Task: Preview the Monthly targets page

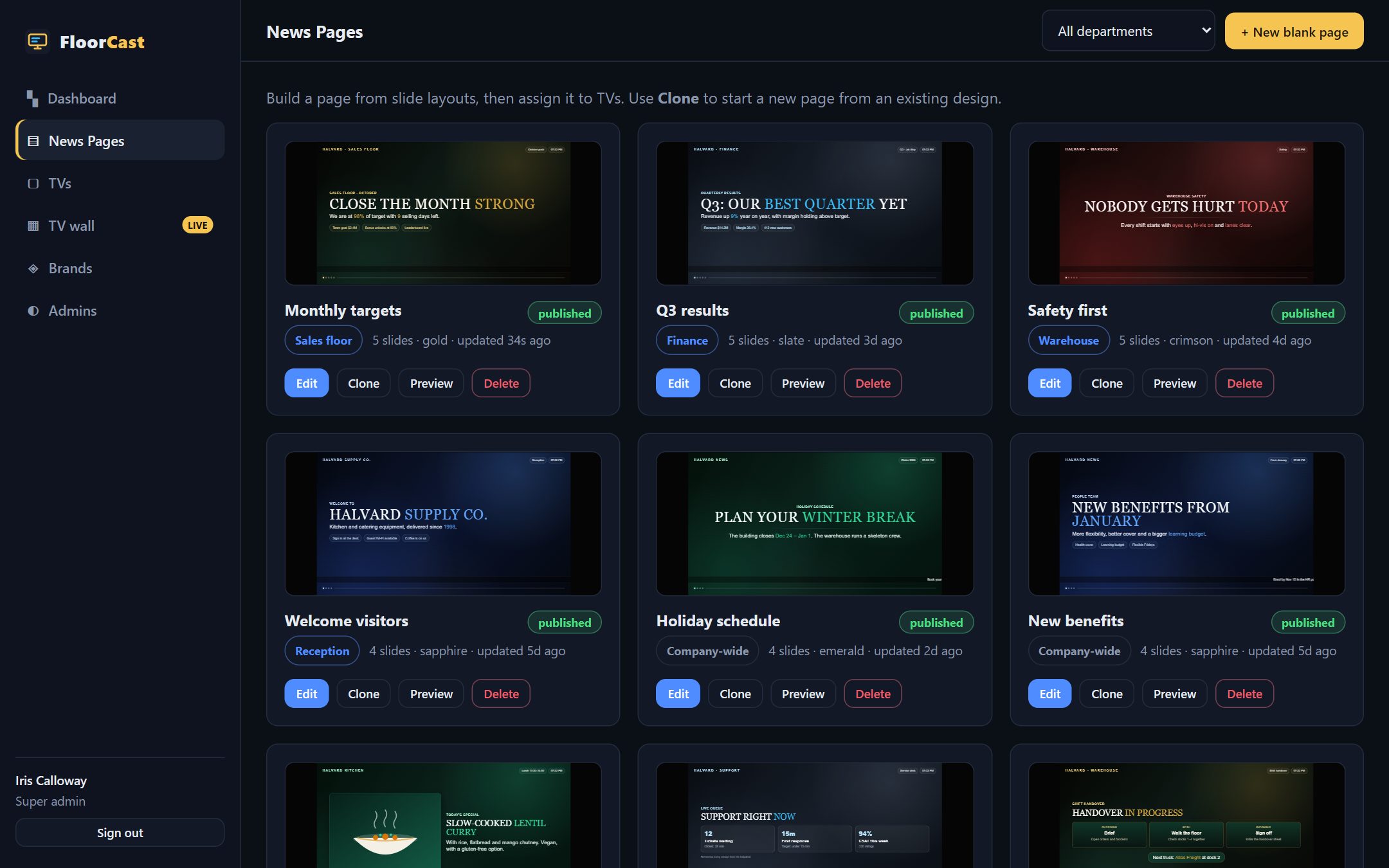Action: pyautogui.click(x=431, y=383)
